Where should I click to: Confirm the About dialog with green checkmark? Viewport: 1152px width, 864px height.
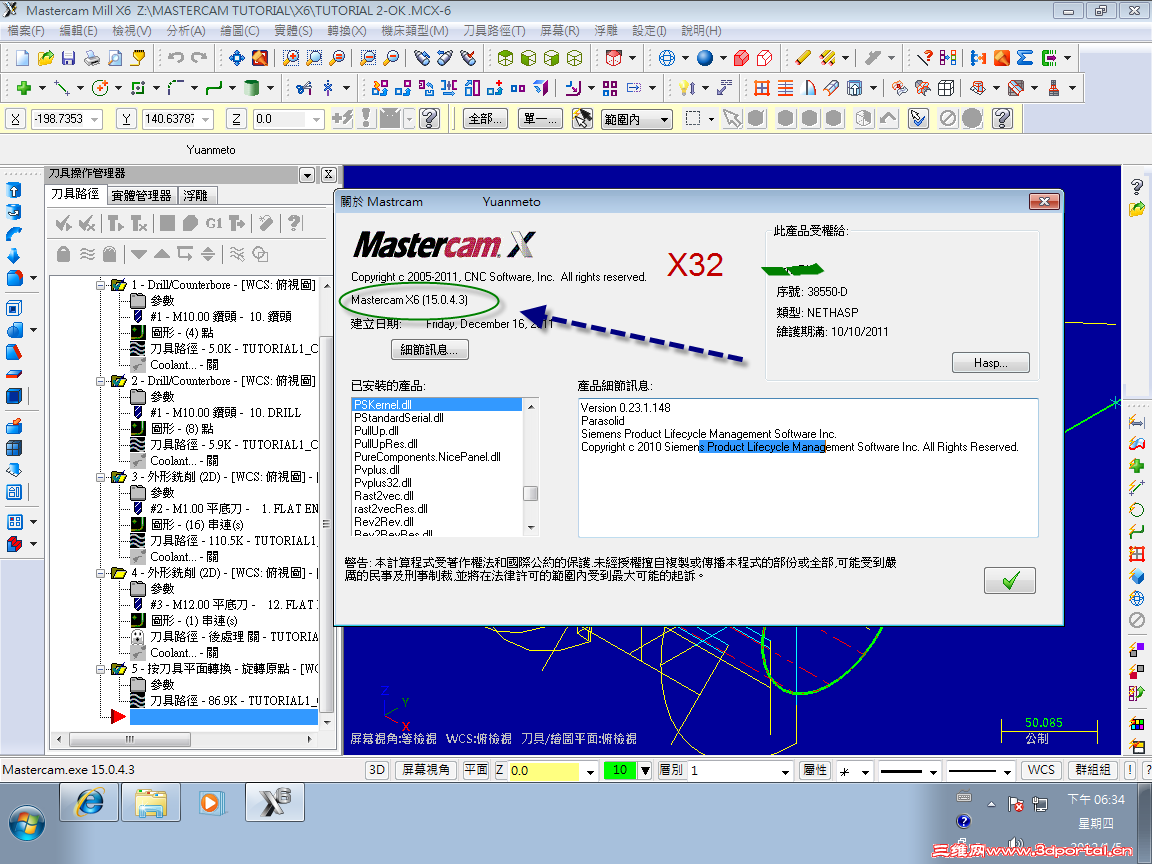tap(1009, 581)
